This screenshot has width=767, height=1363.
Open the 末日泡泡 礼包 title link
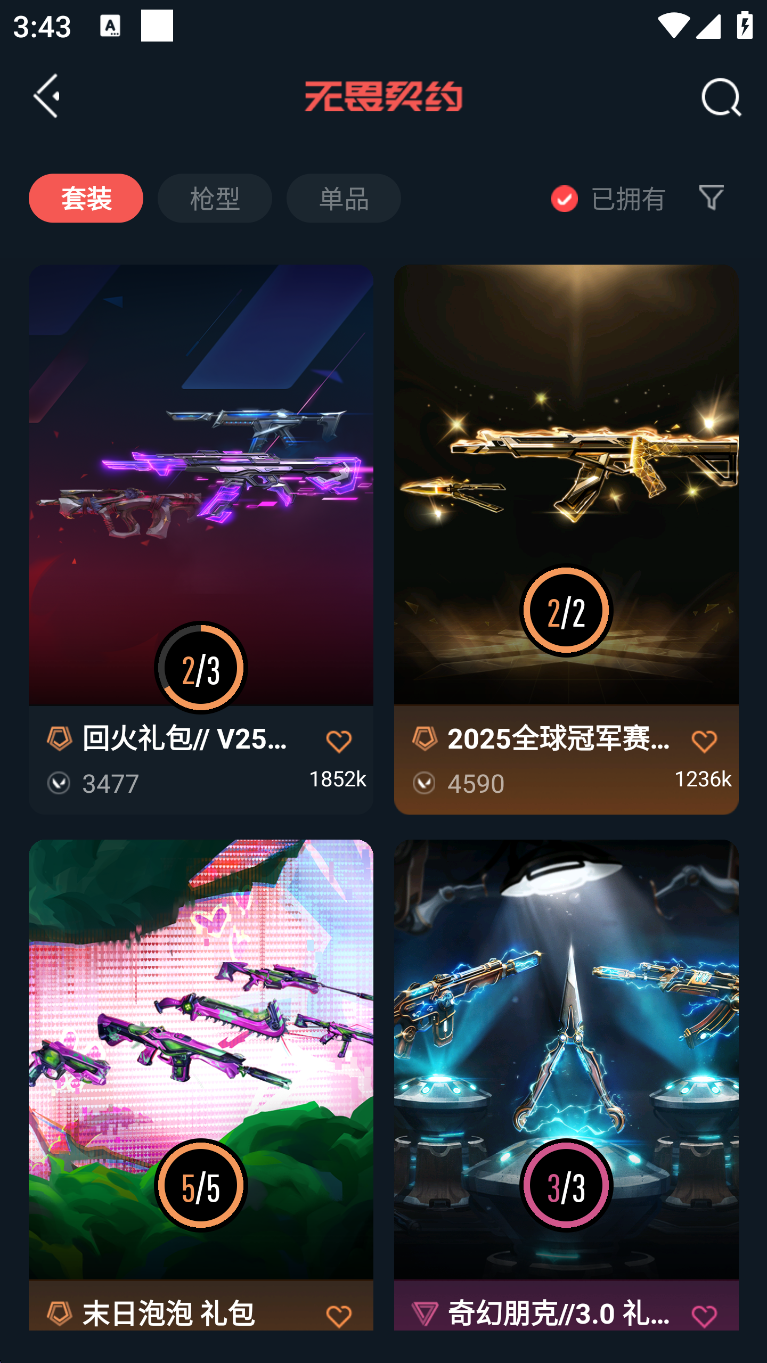pyautogui.click(x=168, y=1313)
